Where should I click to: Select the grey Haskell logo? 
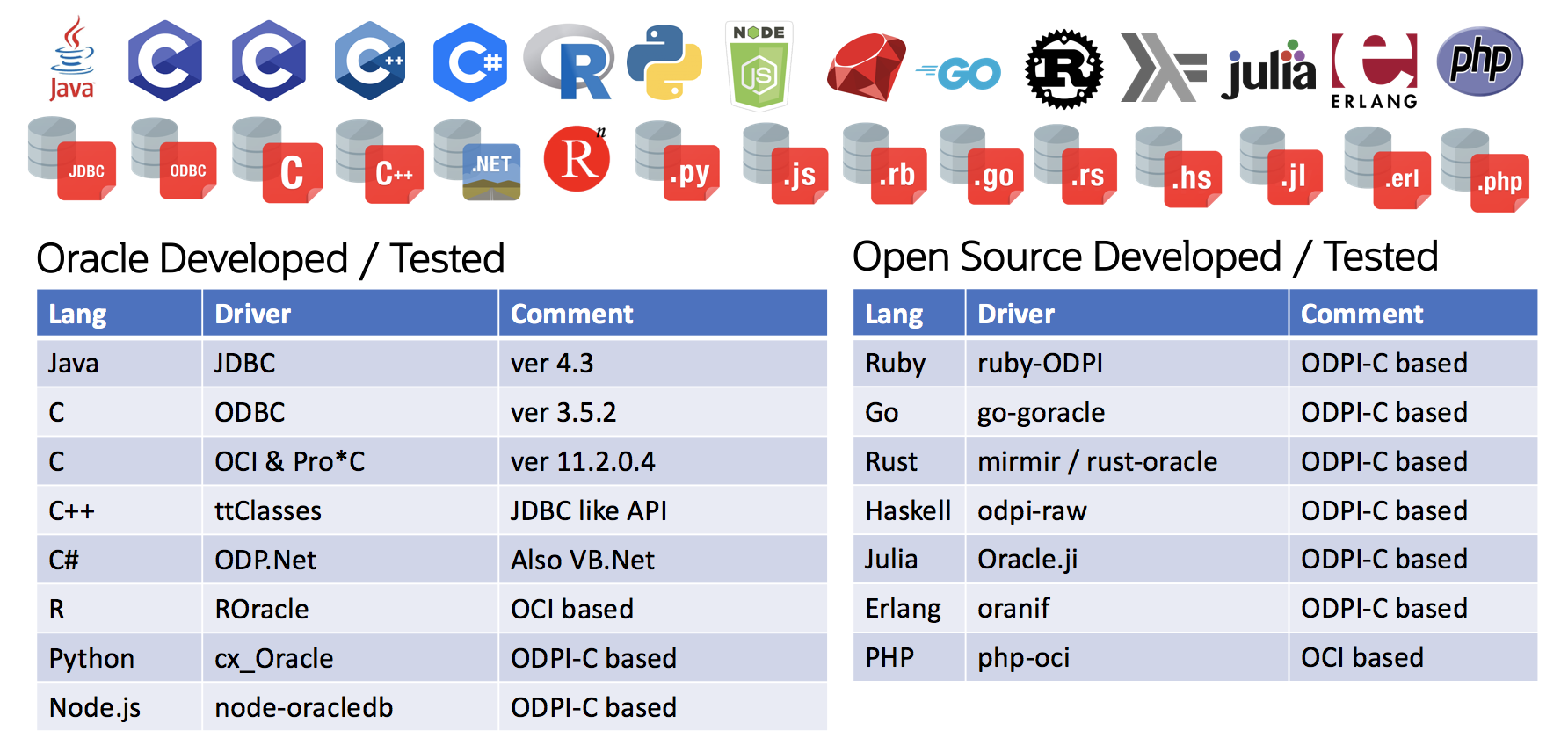click(x=1164, y=68)
